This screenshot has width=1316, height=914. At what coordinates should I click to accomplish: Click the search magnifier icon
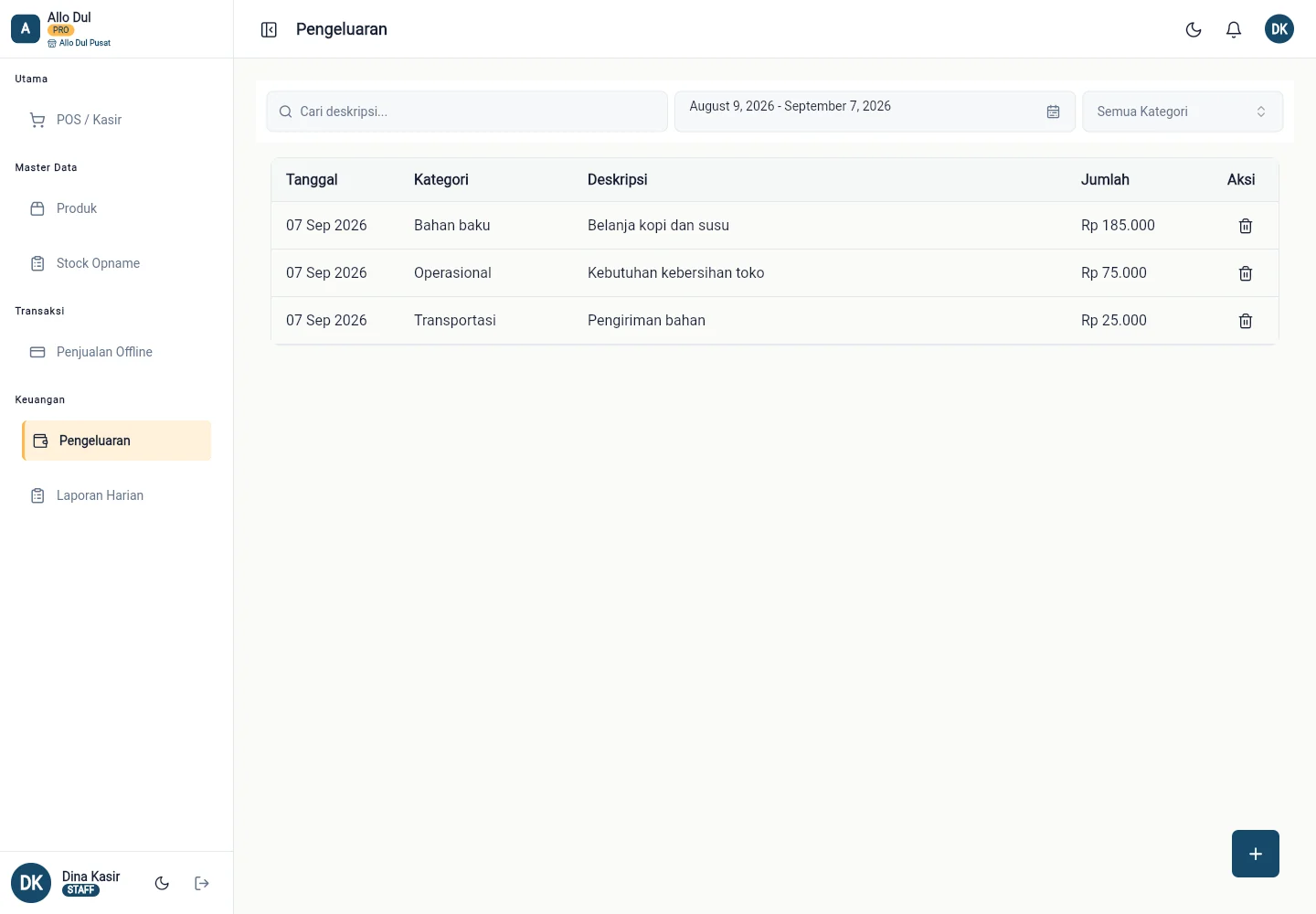(x=285, y=112)
